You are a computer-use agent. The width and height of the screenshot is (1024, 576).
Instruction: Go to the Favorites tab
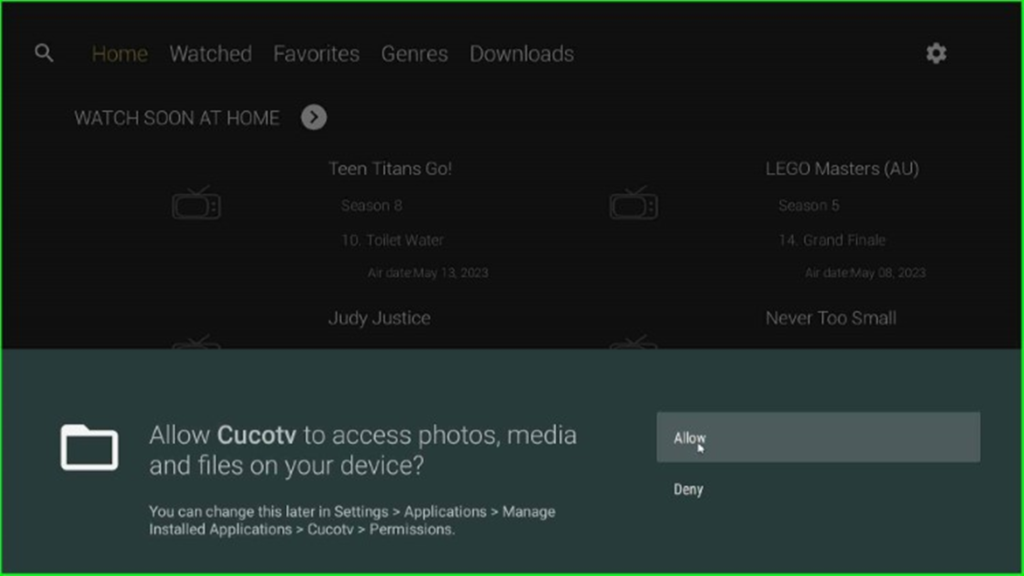[x=316, y=54]
